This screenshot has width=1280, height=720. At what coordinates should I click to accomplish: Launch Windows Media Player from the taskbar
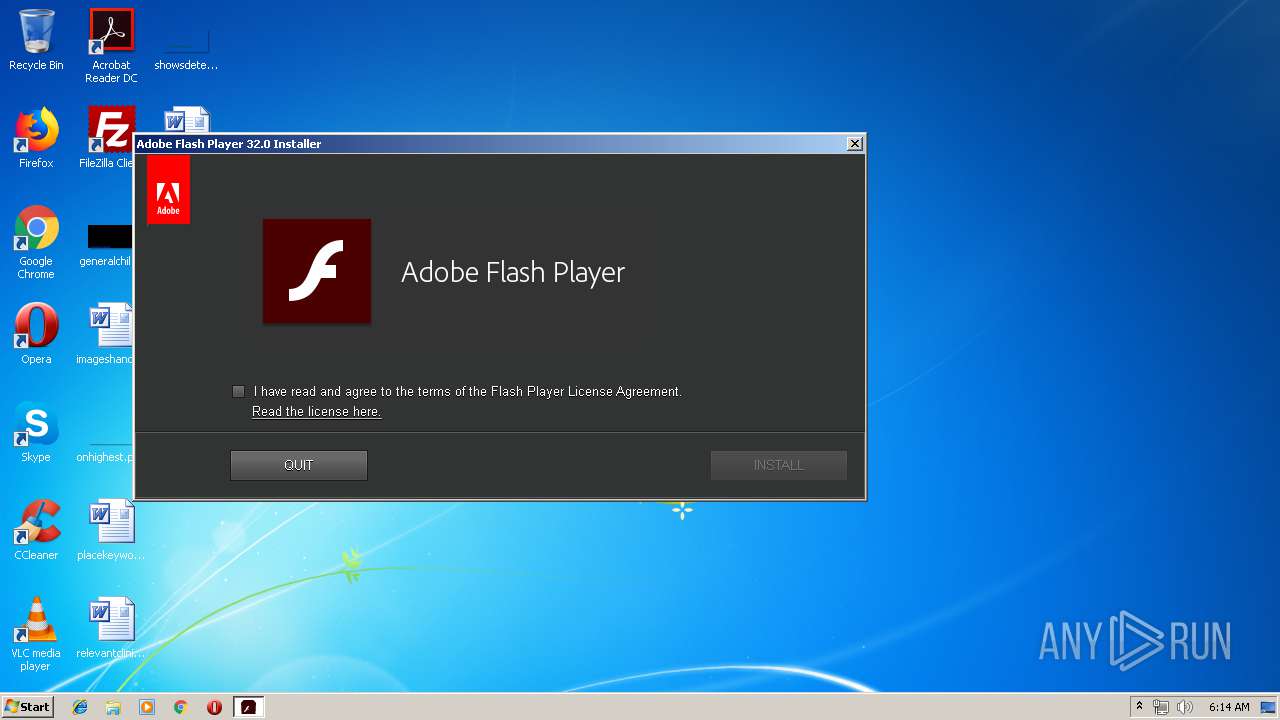147,707
